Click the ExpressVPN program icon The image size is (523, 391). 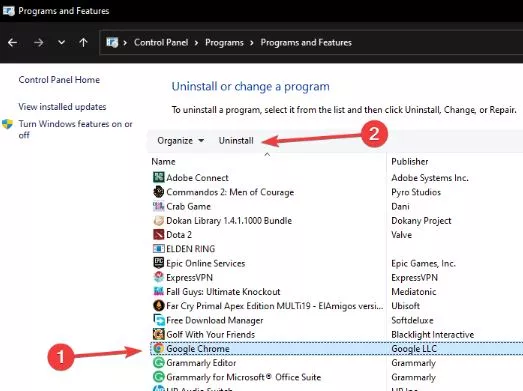[x=158, y=277]
